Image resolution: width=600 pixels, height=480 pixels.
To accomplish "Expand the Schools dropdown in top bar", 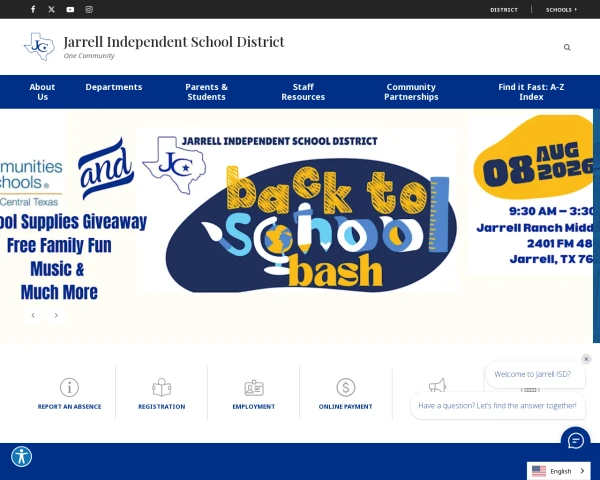I will tap(561, 10).
